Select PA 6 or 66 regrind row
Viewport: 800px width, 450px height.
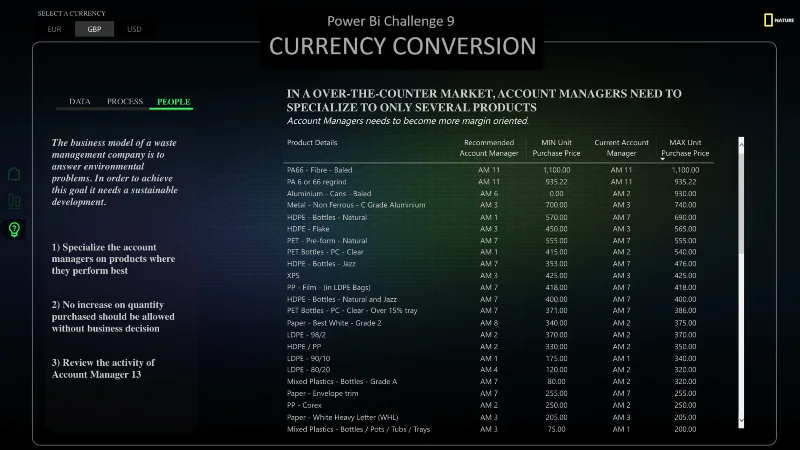tap(498, 182)
